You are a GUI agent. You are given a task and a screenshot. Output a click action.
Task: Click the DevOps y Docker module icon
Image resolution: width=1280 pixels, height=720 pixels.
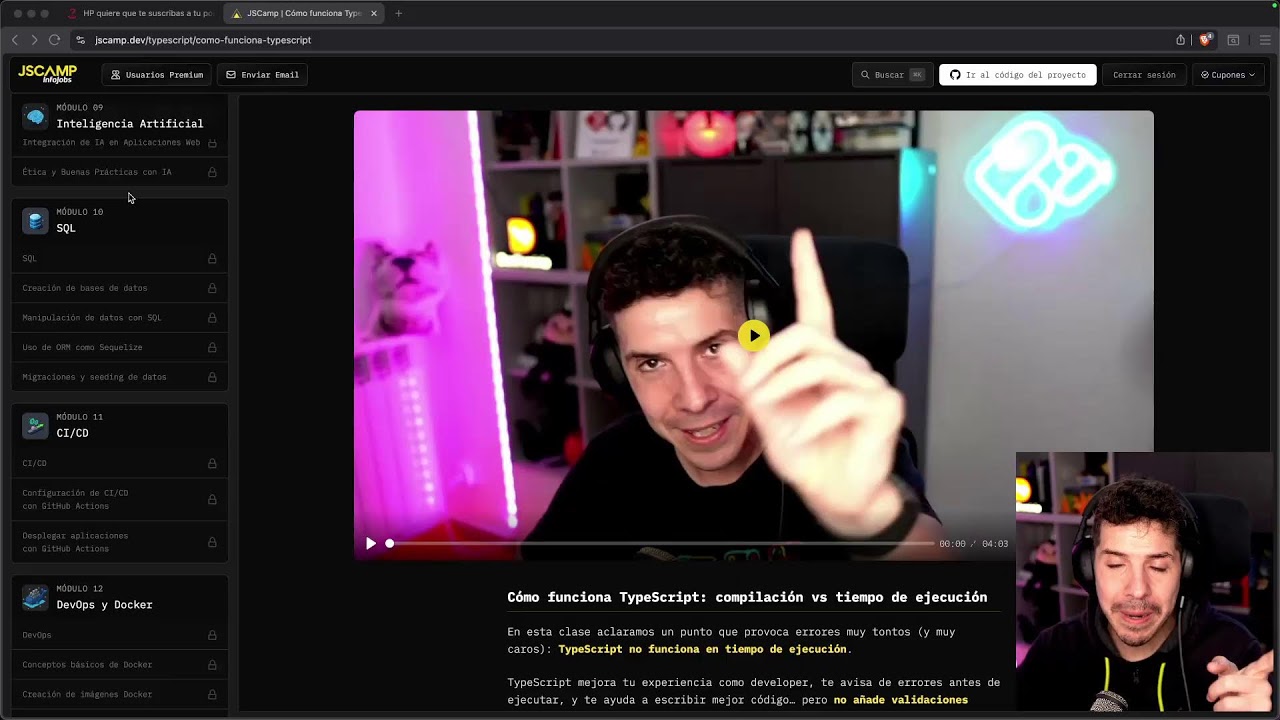coord(35,598)
